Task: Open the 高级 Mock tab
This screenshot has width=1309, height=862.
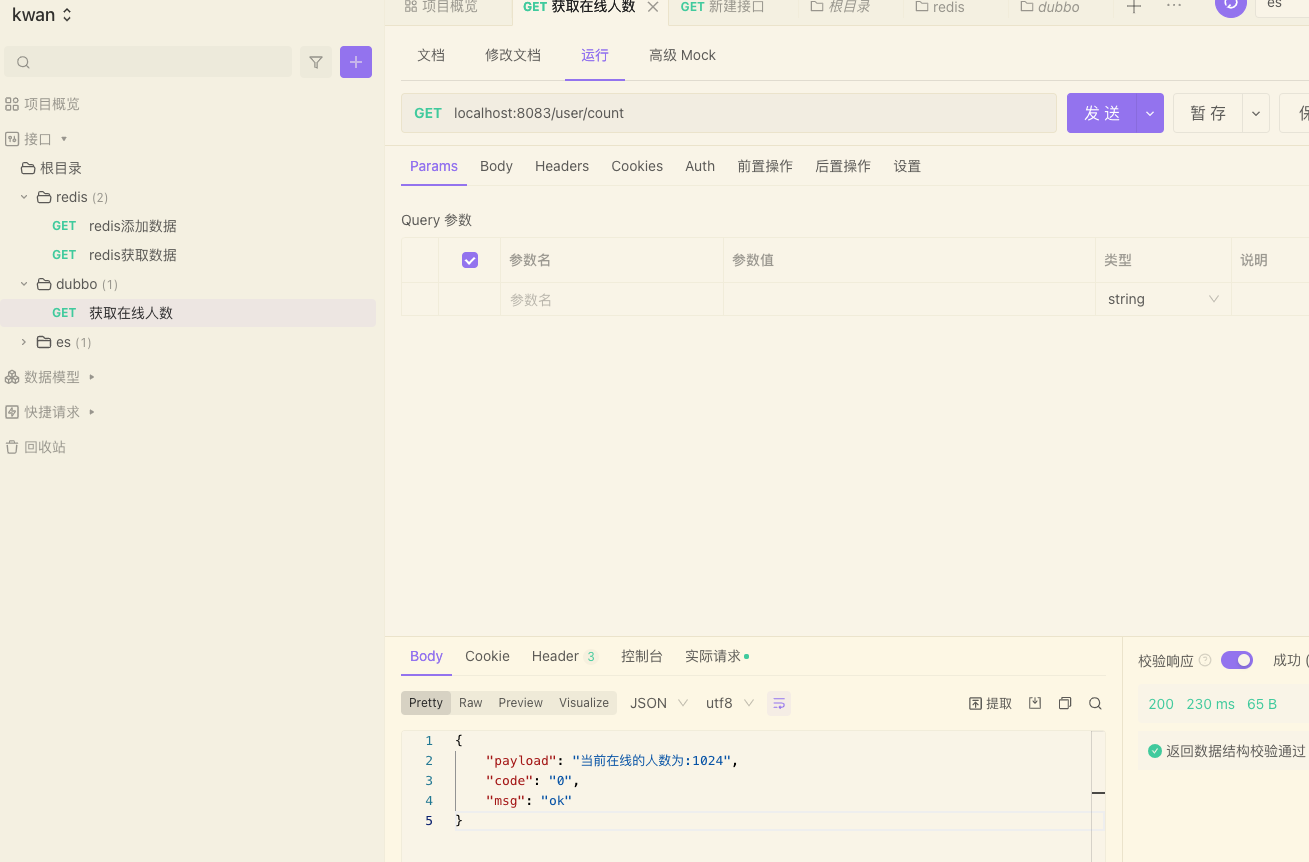Action: (x=682, y=55)
